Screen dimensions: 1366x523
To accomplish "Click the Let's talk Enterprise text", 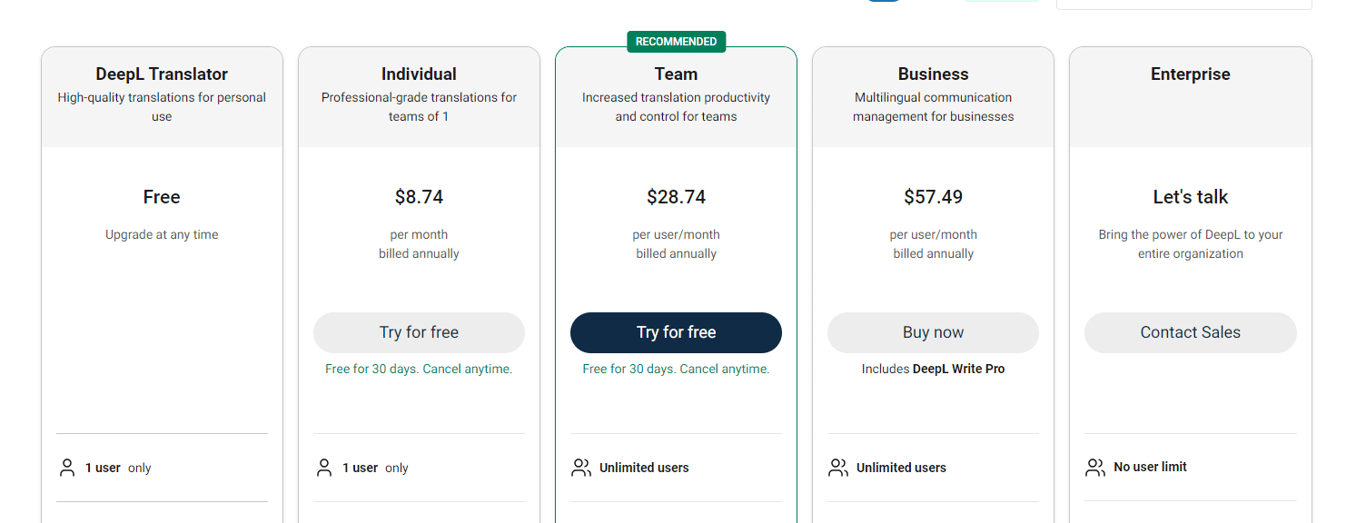I will click(1190, 197).
